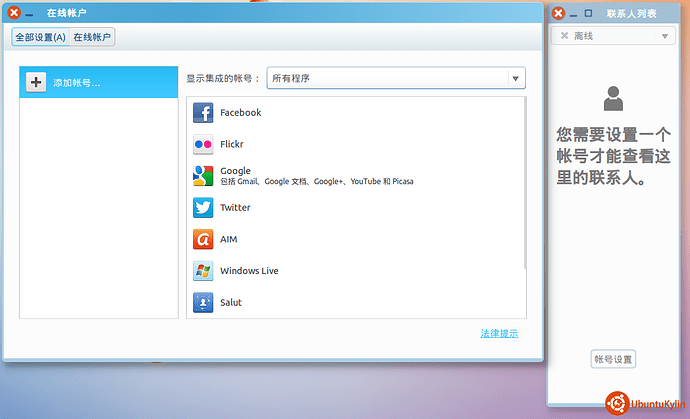Select the 添加帐号... entry
This screenshot has width=690, height=419.
99,82
